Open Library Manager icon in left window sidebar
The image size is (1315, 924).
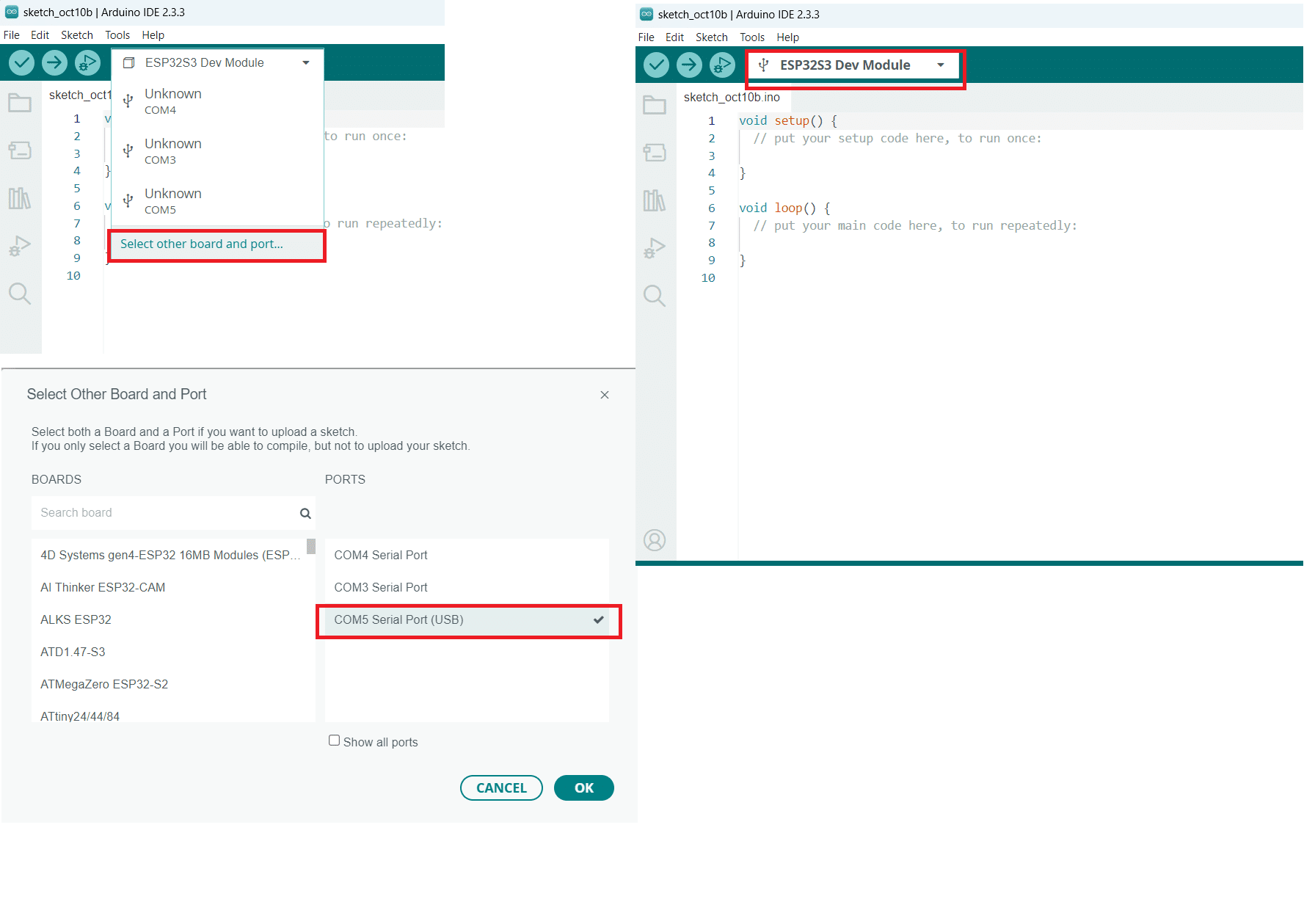pyautogui.click(x=20, y=198)
